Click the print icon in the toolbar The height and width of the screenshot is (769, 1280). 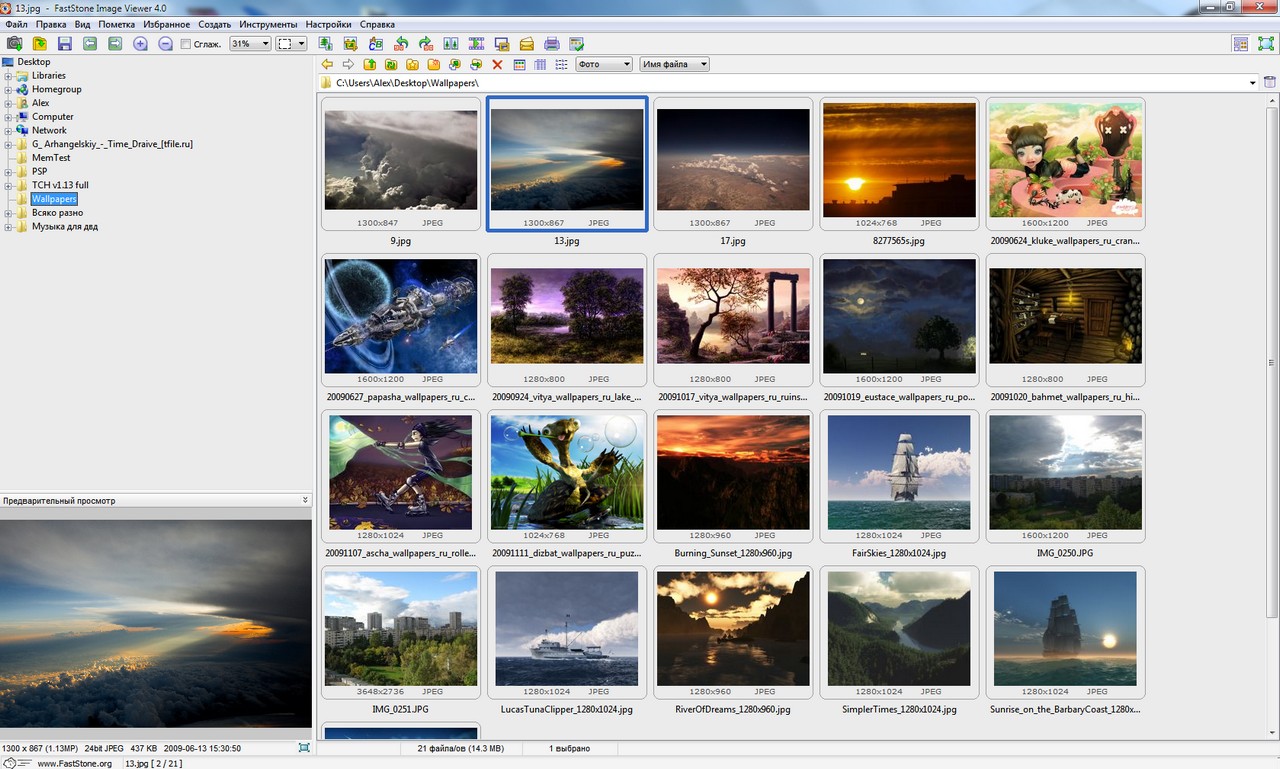click(551, 43)
